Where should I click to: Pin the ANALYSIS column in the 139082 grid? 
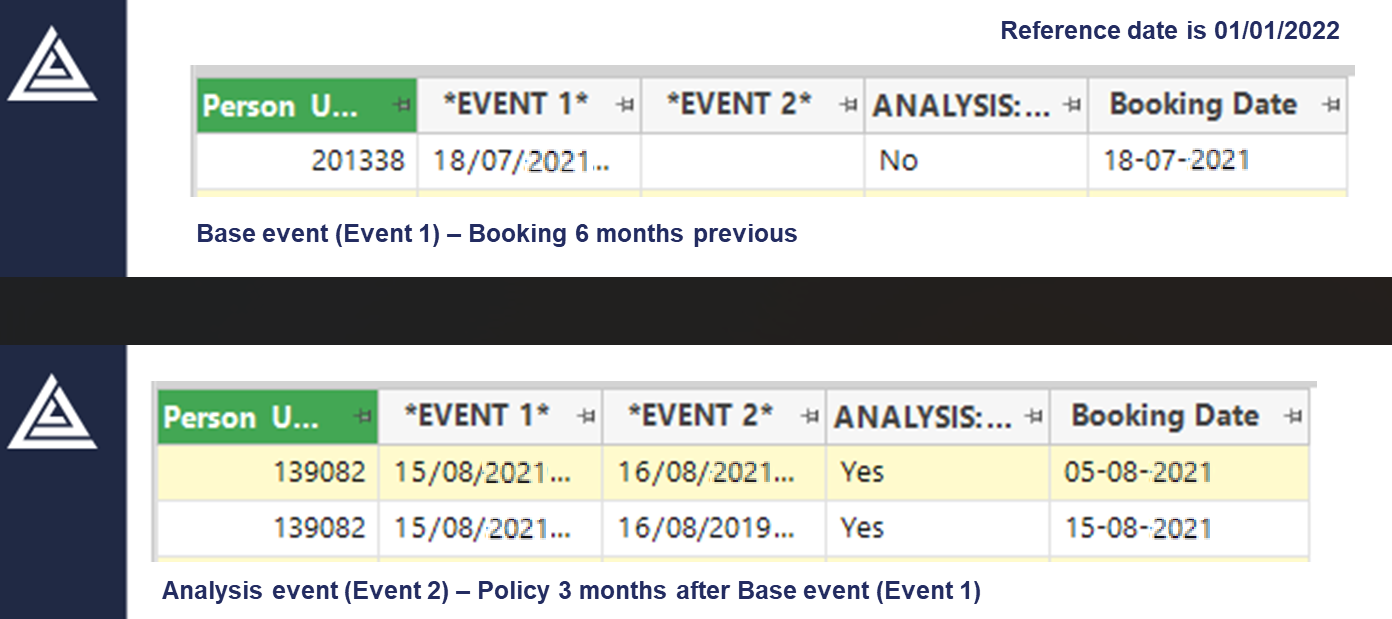(x=1034, y=416)
